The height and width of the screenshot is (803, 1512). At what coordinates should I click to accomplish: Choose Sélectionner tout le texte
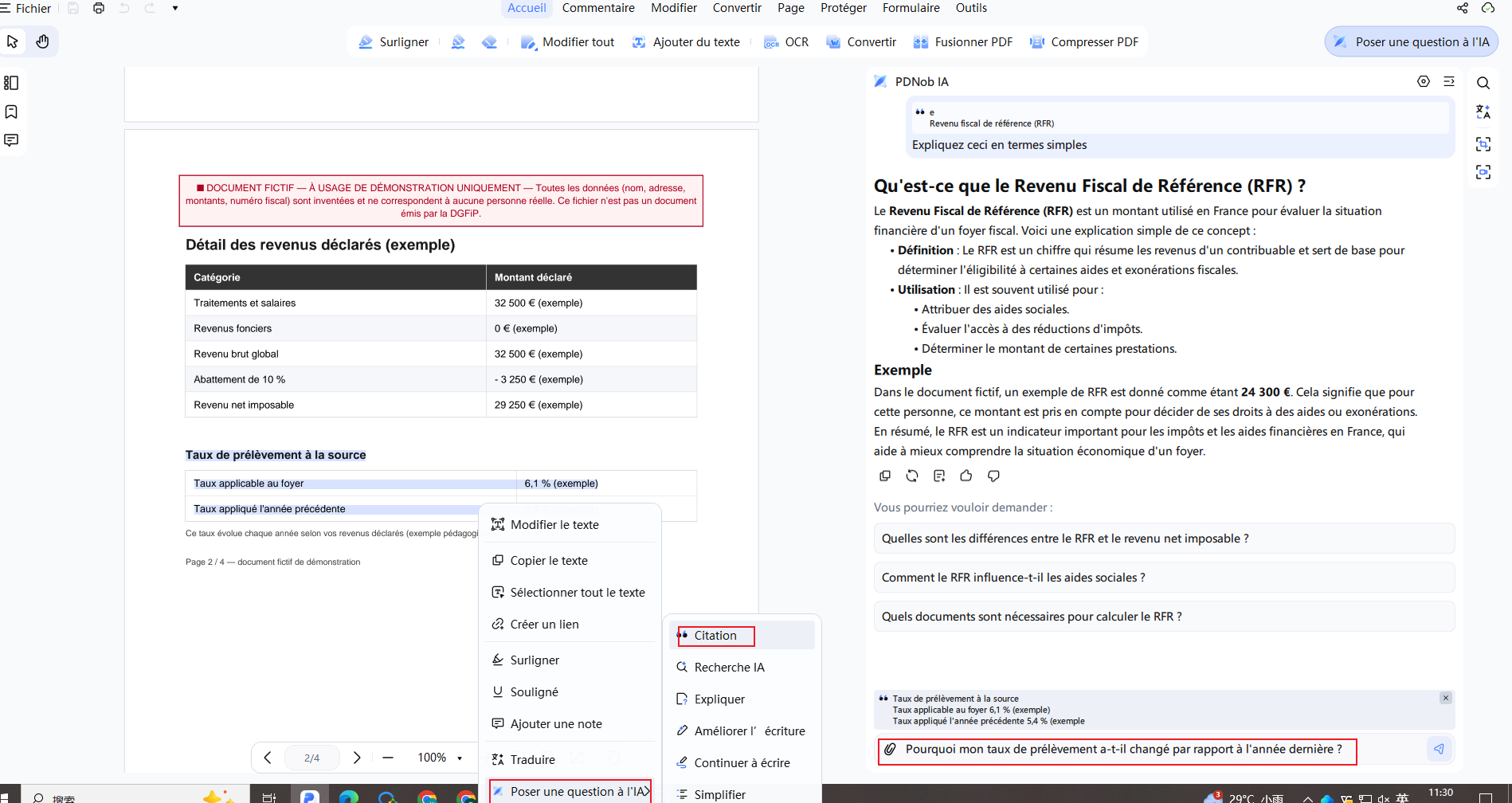pos(570,593)
